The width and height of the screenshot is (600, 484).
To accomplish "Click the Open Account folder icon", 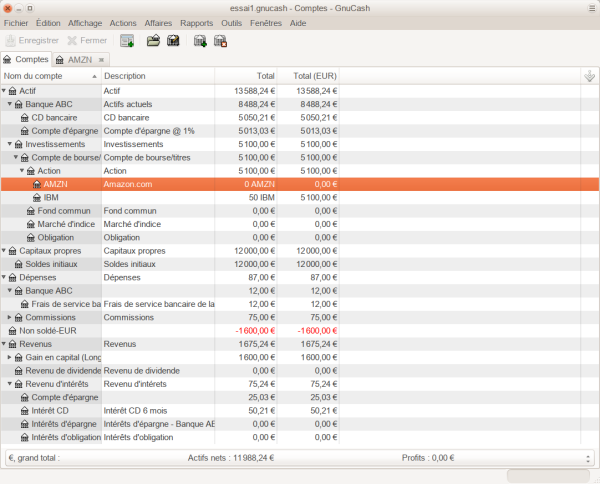I will (153, 41).
